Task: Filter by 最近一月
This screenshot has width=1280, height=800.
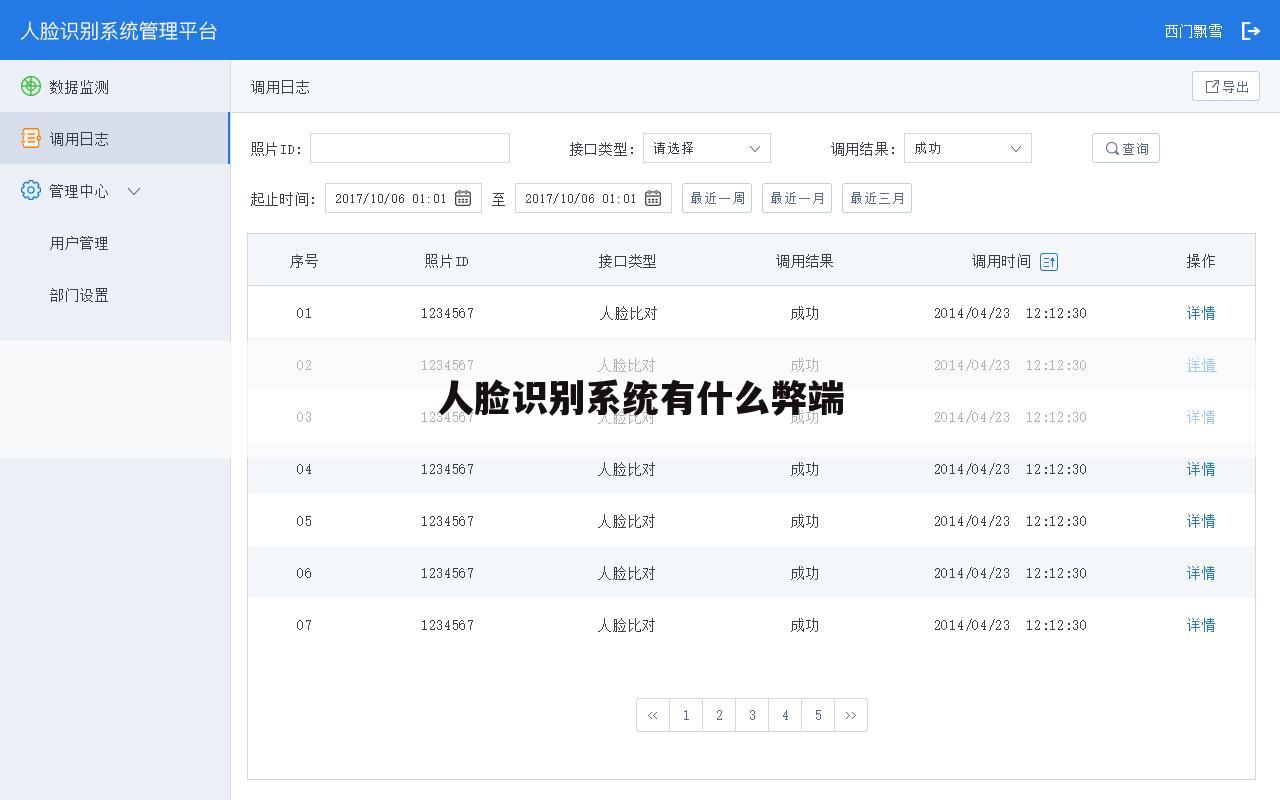Action: click(797, 198)
